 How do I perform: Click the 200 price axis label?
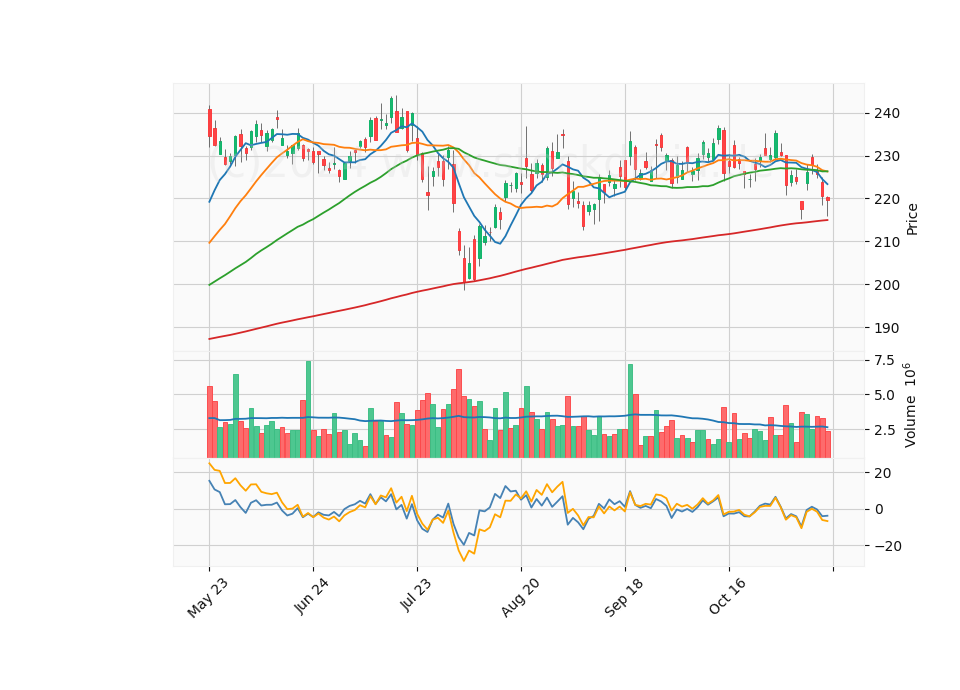pyautogui.click(x=887, y=285)
